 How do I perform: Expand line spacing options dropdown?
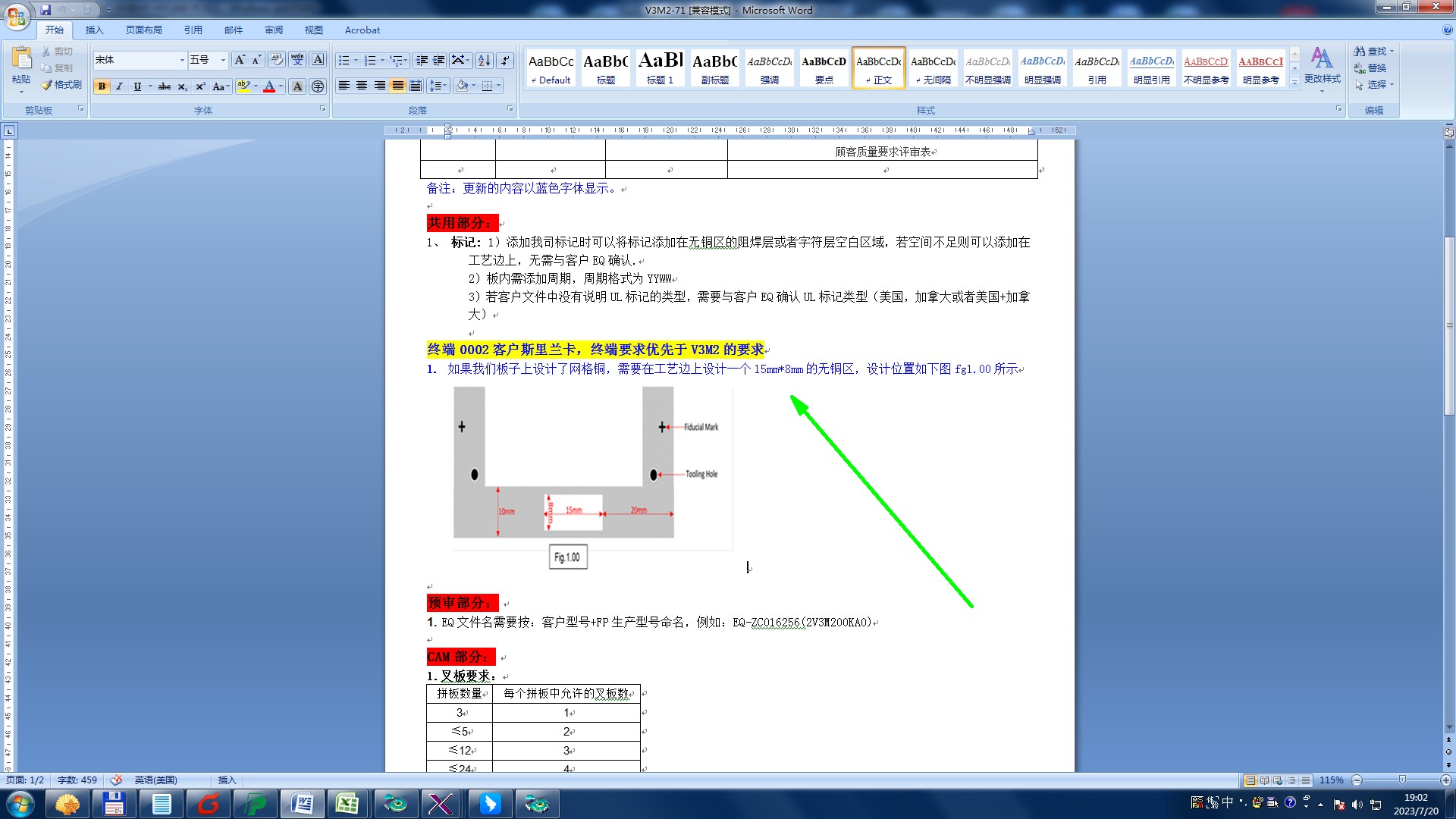click(446, 86)
